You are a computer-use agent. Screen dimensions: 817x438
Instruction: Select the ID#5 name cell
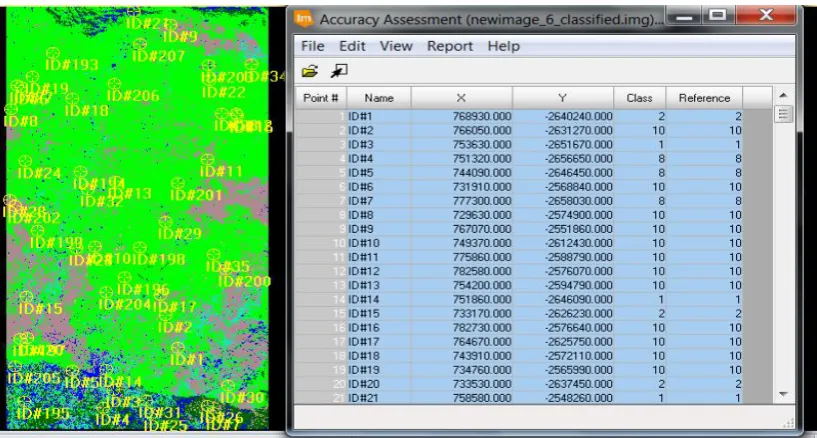(x=379, y=172)
